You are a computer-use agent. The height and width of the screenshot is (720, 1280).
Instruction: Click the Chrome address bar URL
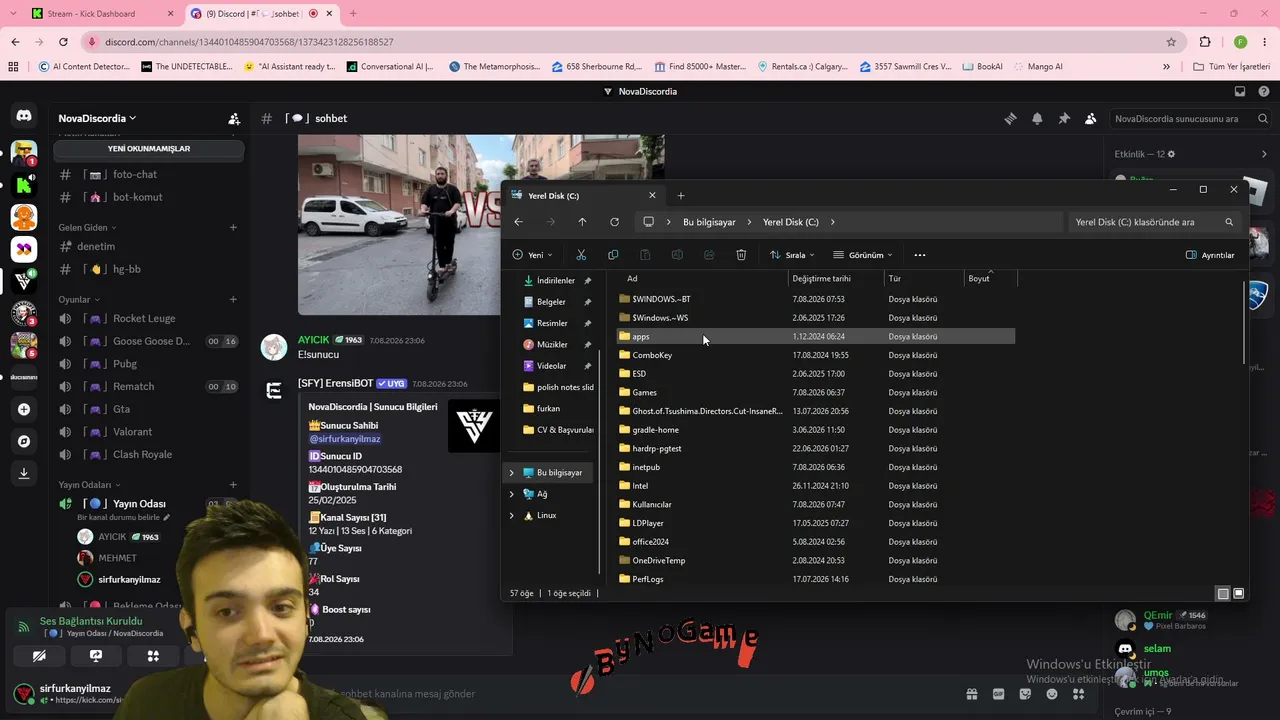click(x=249, y=42)
